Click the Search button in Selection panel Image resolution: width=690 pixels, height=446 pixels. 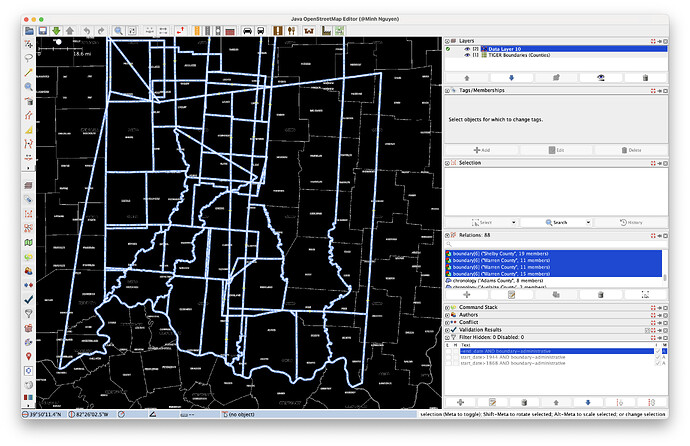coord(556,222)
